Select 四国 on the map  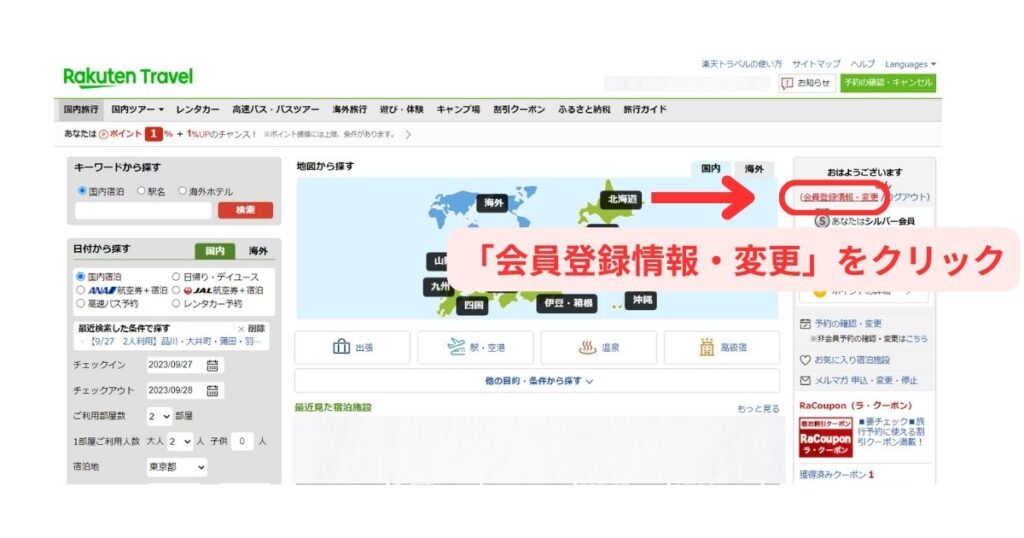(473, 305)
